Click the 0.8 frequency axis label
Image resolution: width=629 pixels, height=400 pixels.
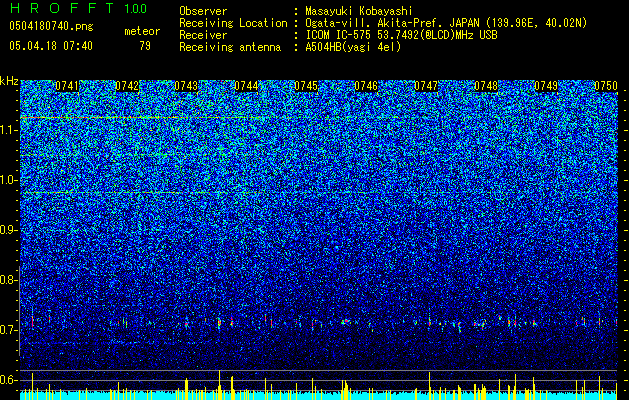tap(8, 280)
